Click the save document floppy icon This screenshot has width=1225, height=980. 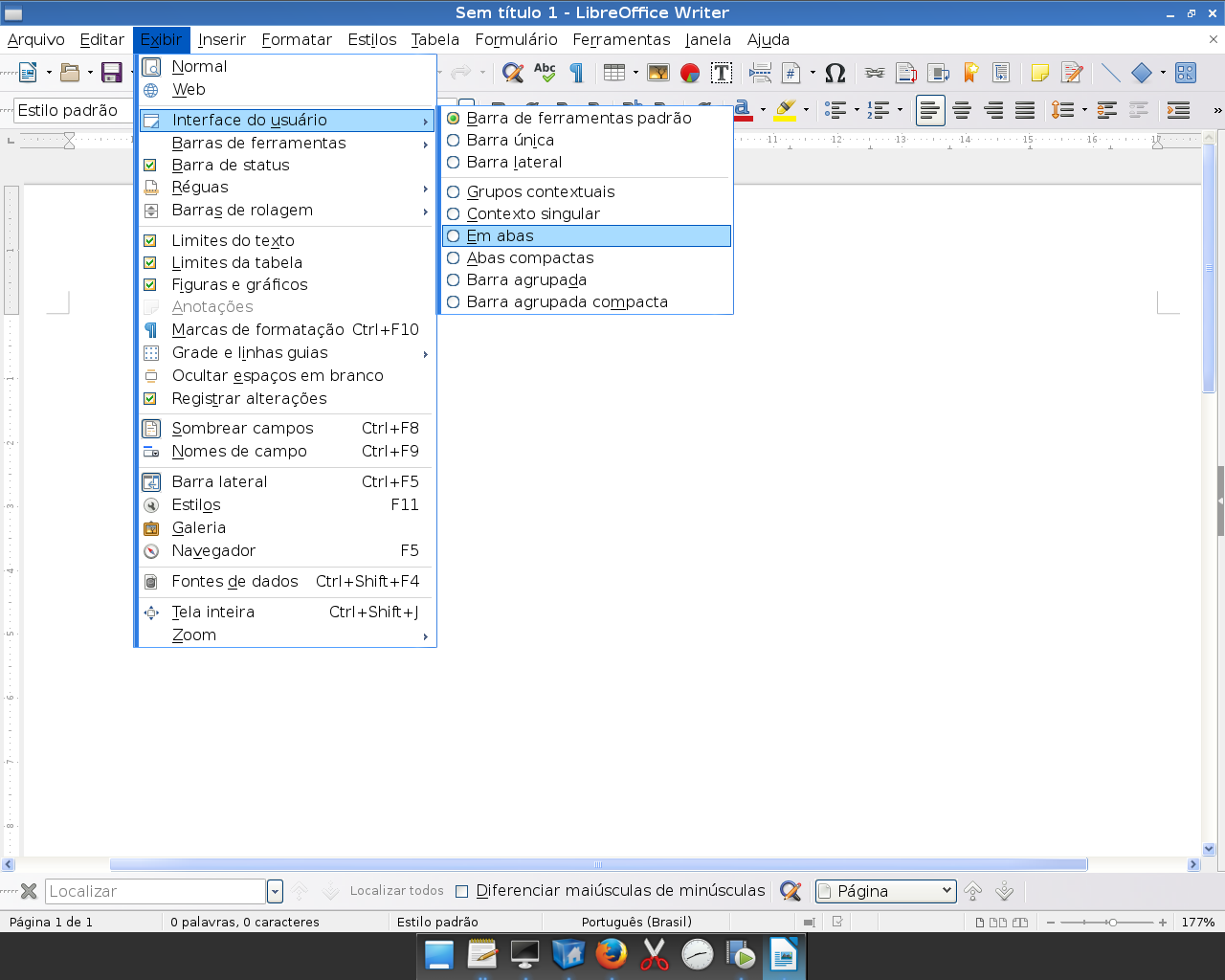pyautogui.click(x=112, y=73)
